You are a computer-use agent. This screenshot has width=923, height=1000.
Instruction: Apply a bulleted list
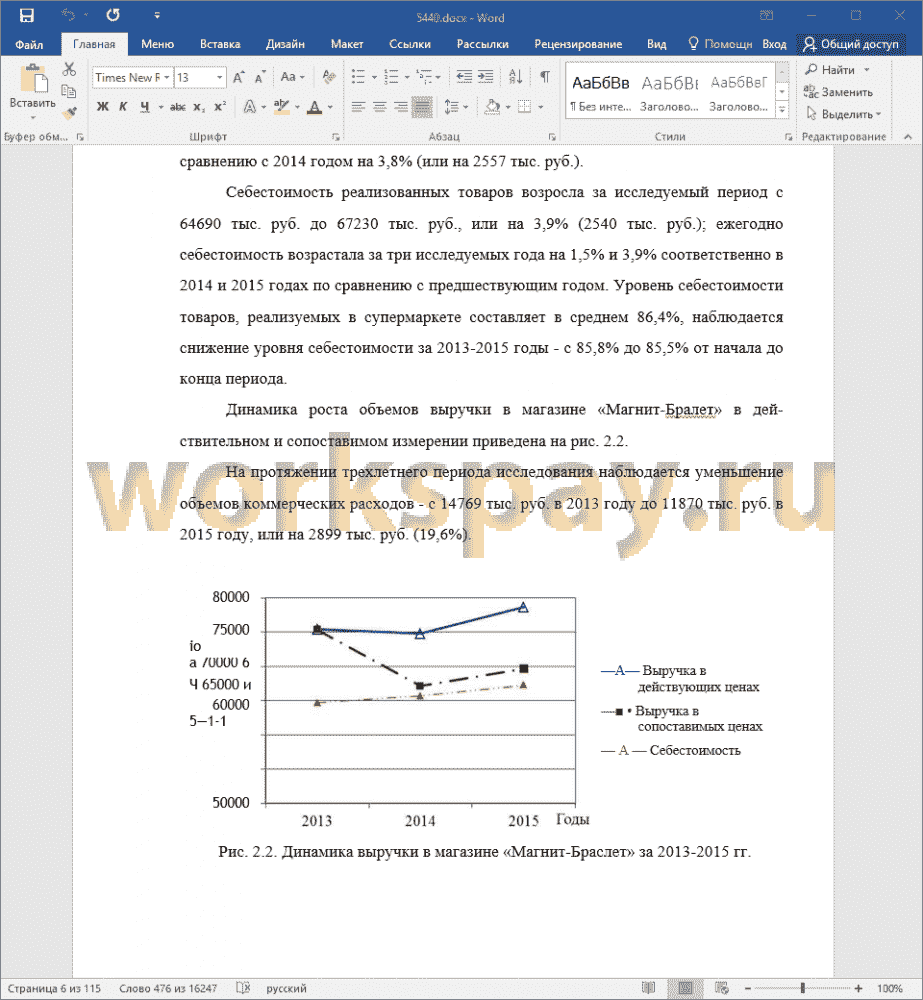tap(358, 77)
